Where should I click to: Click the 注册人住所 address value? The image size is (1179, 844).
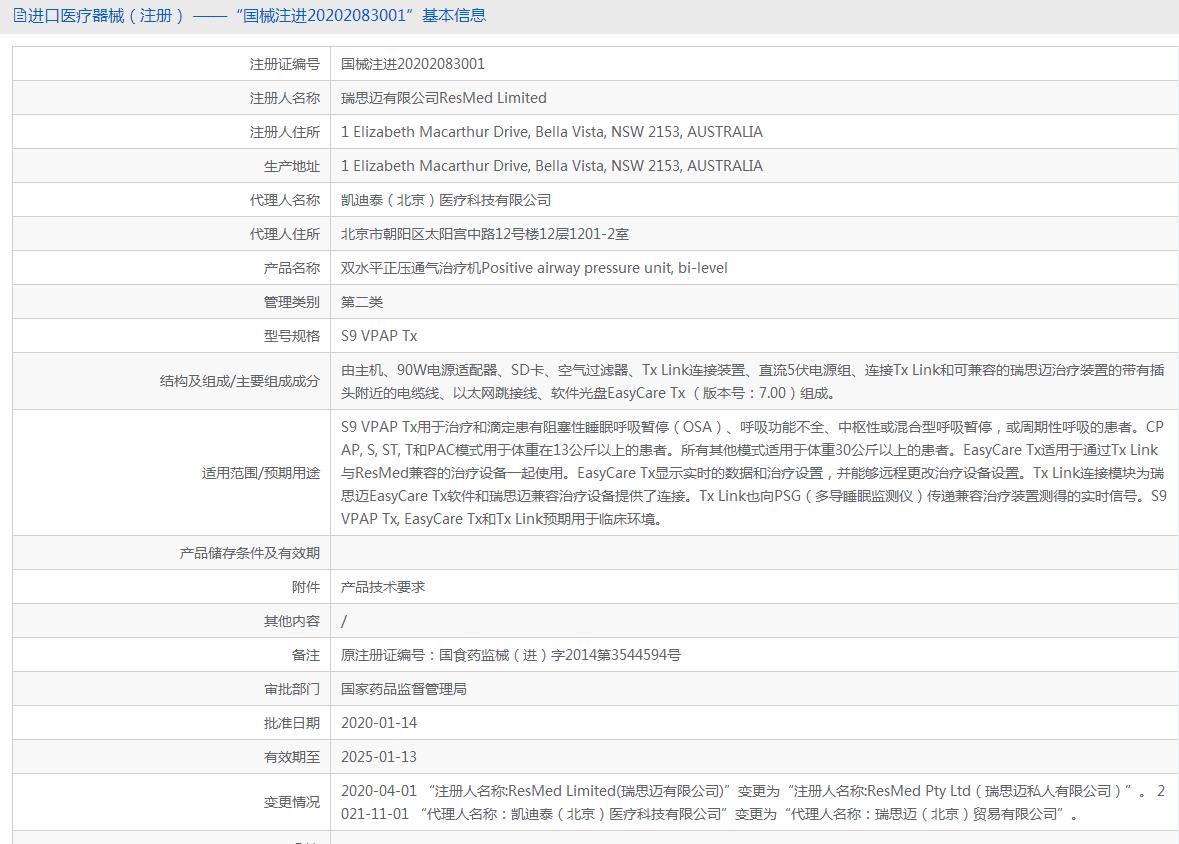(x=551, y=132)
